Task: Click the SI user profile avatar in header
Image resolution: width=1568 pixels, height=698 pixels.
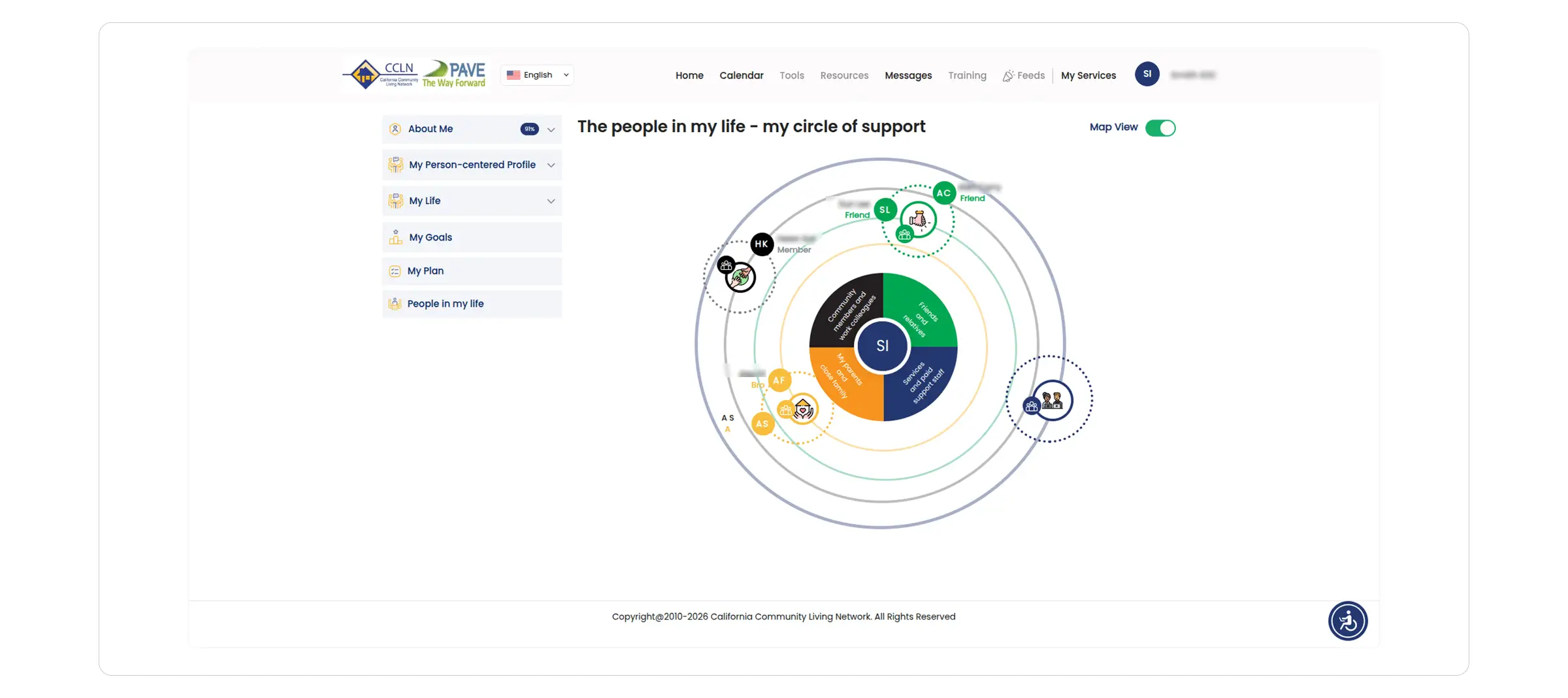Action: coord(1147,74)
